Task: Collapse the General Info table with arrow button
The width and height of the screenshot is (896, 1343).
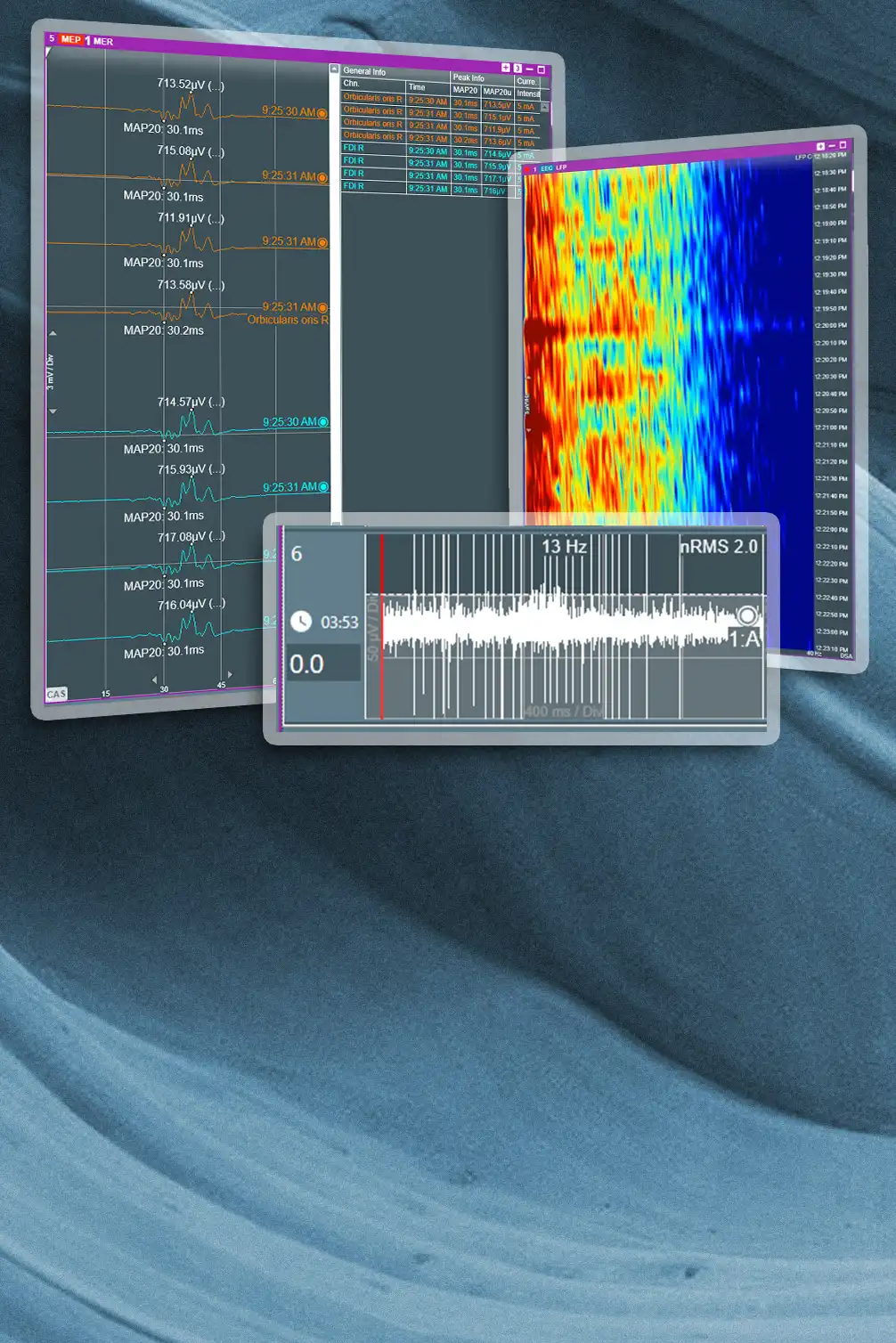Action: click(x=335, y=69)
